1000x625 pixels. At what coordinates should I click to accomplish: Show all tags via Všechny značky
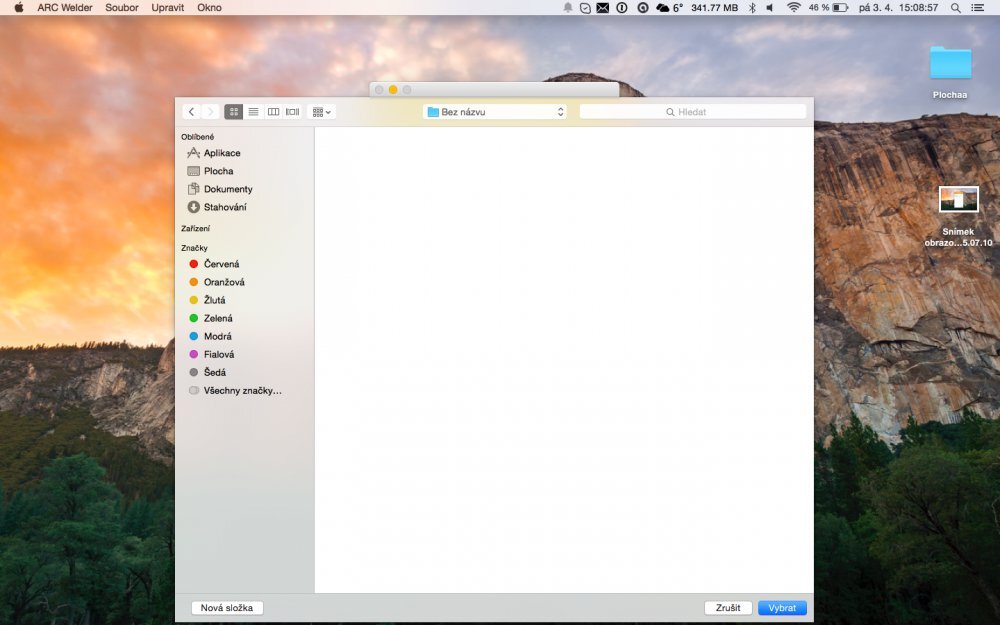coord(241,390)
